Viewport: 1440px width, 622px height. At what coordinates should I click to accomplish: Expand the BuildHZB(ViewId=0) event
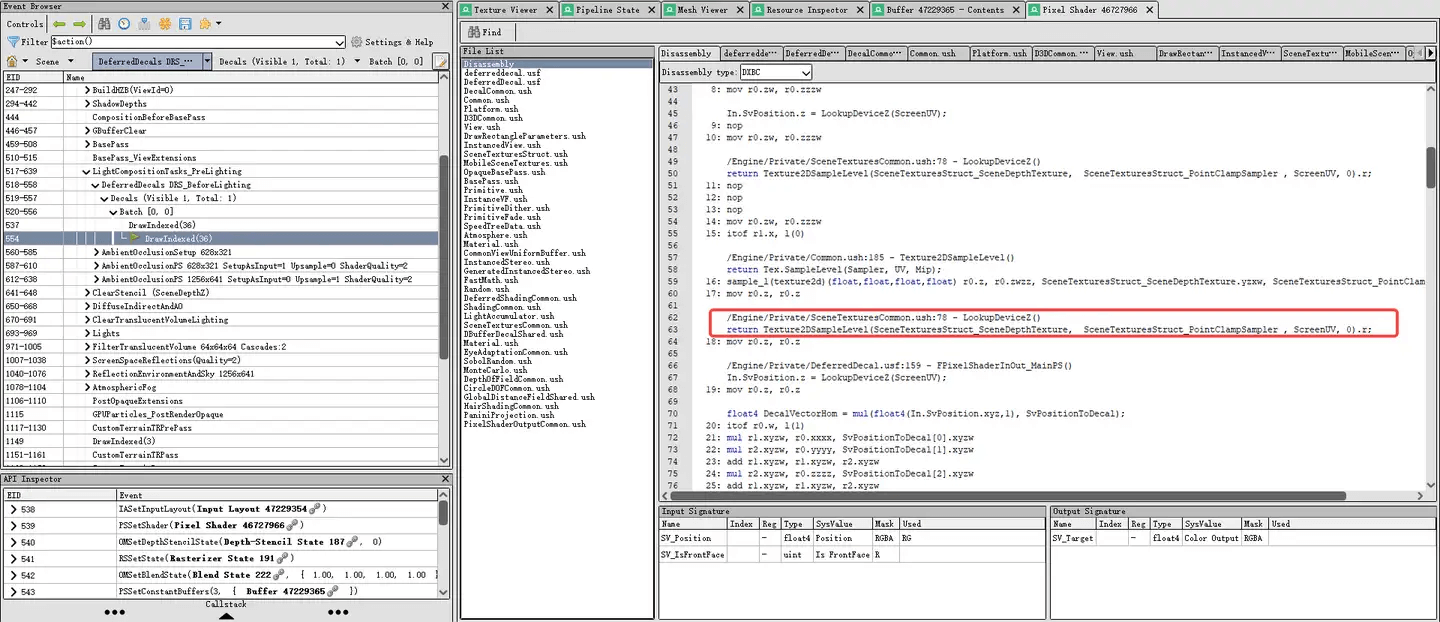[87, 90]
